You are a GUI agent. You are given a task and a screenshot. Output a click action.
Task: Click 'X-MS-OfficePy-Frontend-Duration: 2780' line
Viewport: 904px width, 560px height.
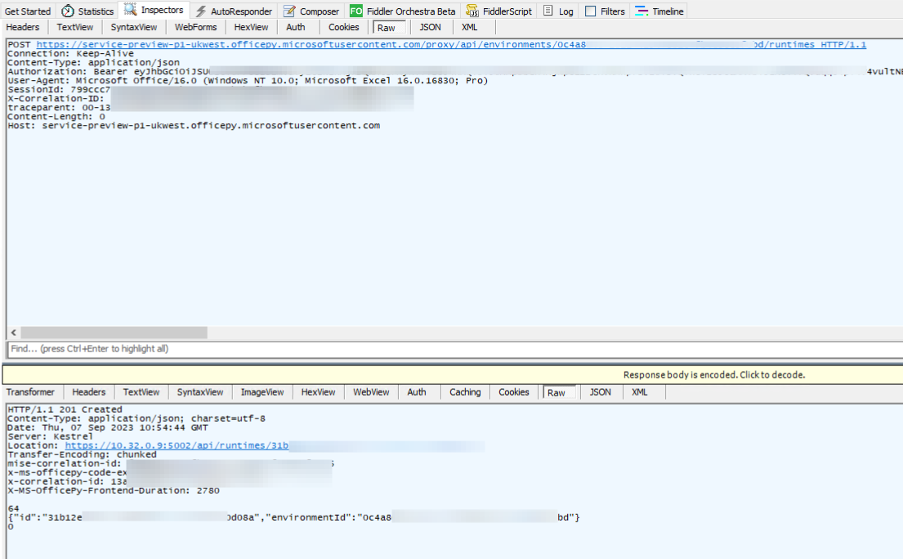tap(114, 491)
